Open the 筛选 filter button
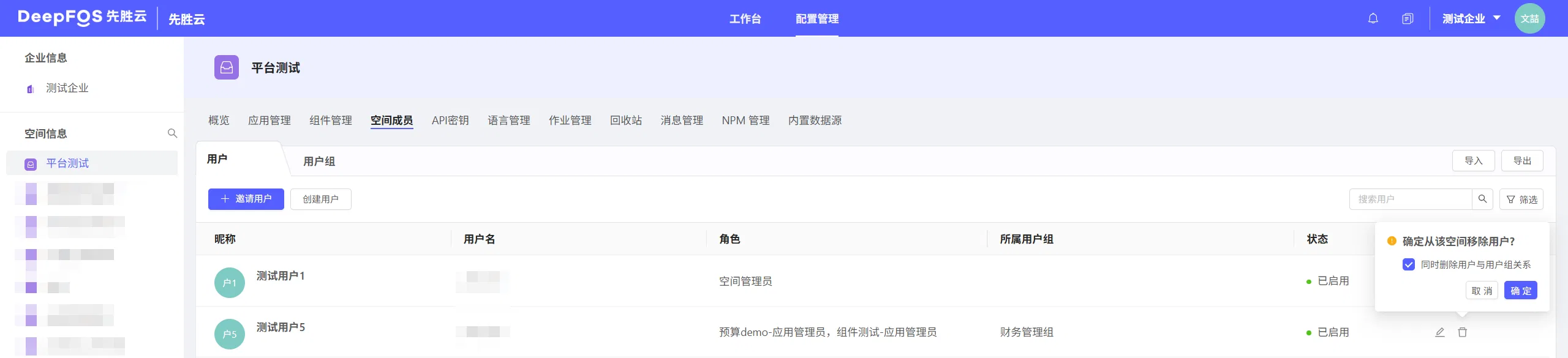The height and width of the screenshot is (358, 1568). [x=1521, y=200]
